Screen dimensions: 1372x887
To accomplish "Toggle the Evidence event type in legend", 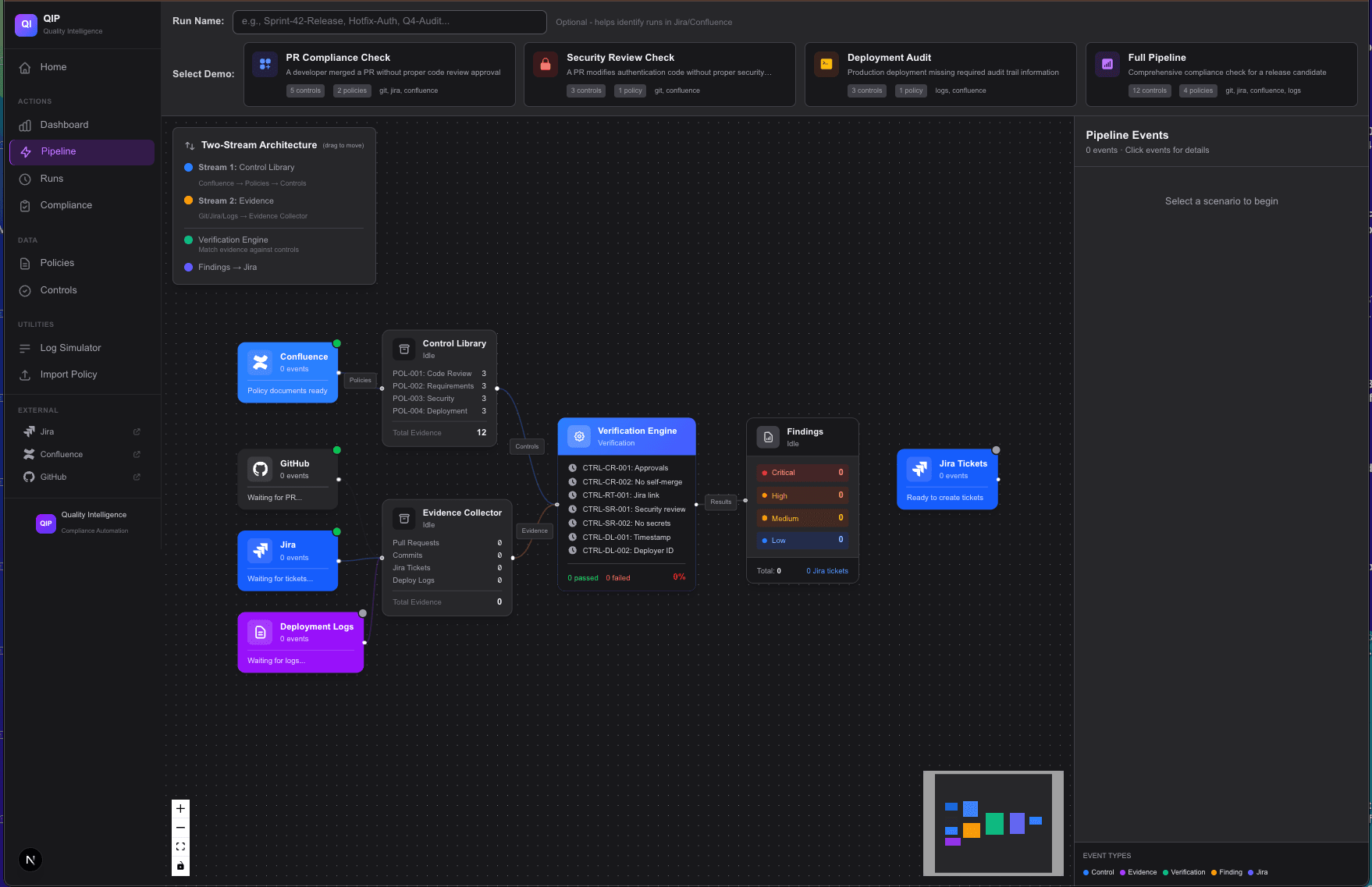I will [1138, 872].
